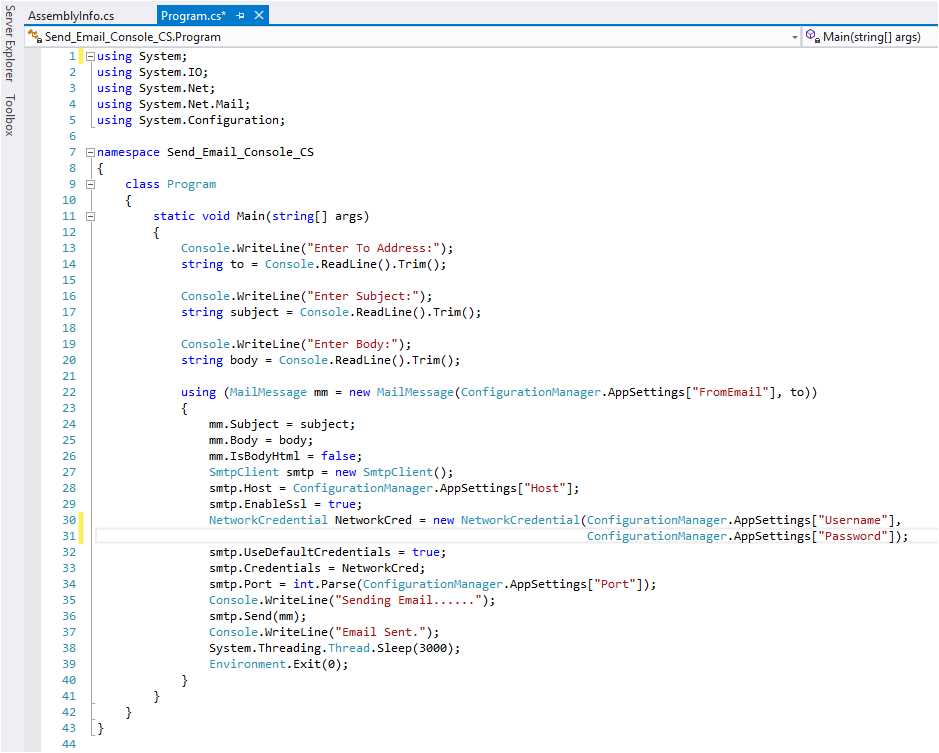The height and width of the screenshot is (753, 939).
Task: Open the Server Explorer side panel
Action: 9,47
